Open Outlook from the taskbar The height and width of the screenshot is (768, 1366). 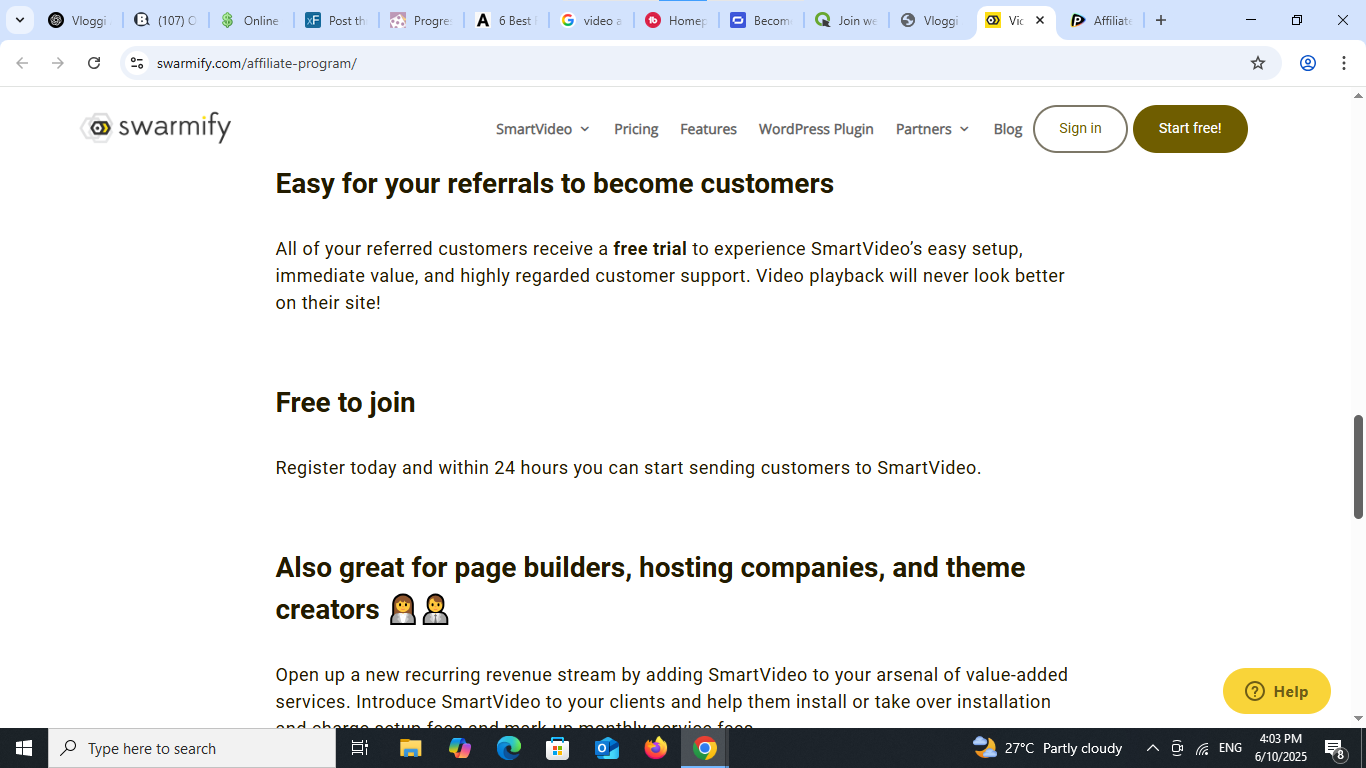(x=607, y=748)
